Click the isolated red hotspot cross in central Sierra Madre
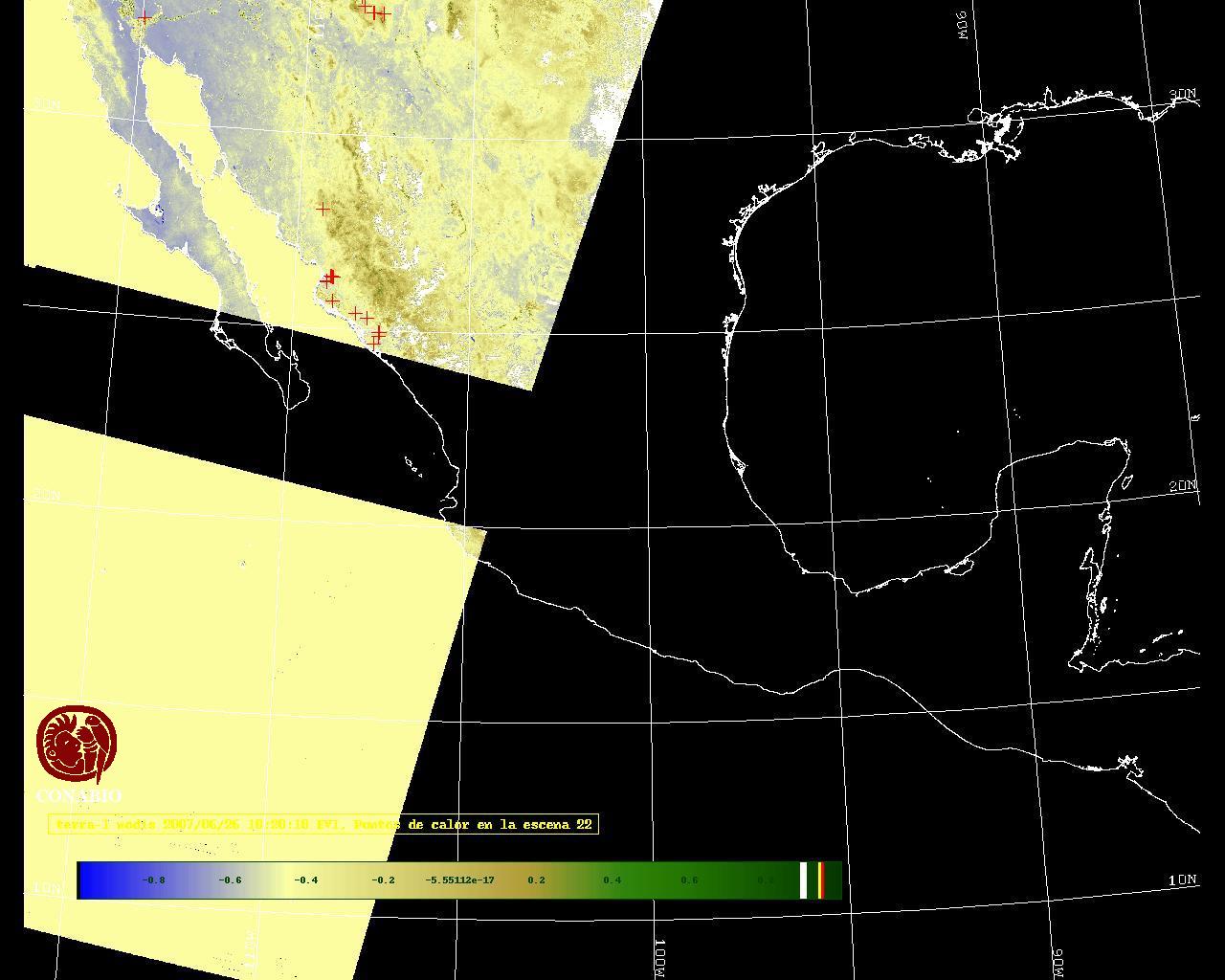The width and height of the screenshot is (1225, 980). coord(323,209)
